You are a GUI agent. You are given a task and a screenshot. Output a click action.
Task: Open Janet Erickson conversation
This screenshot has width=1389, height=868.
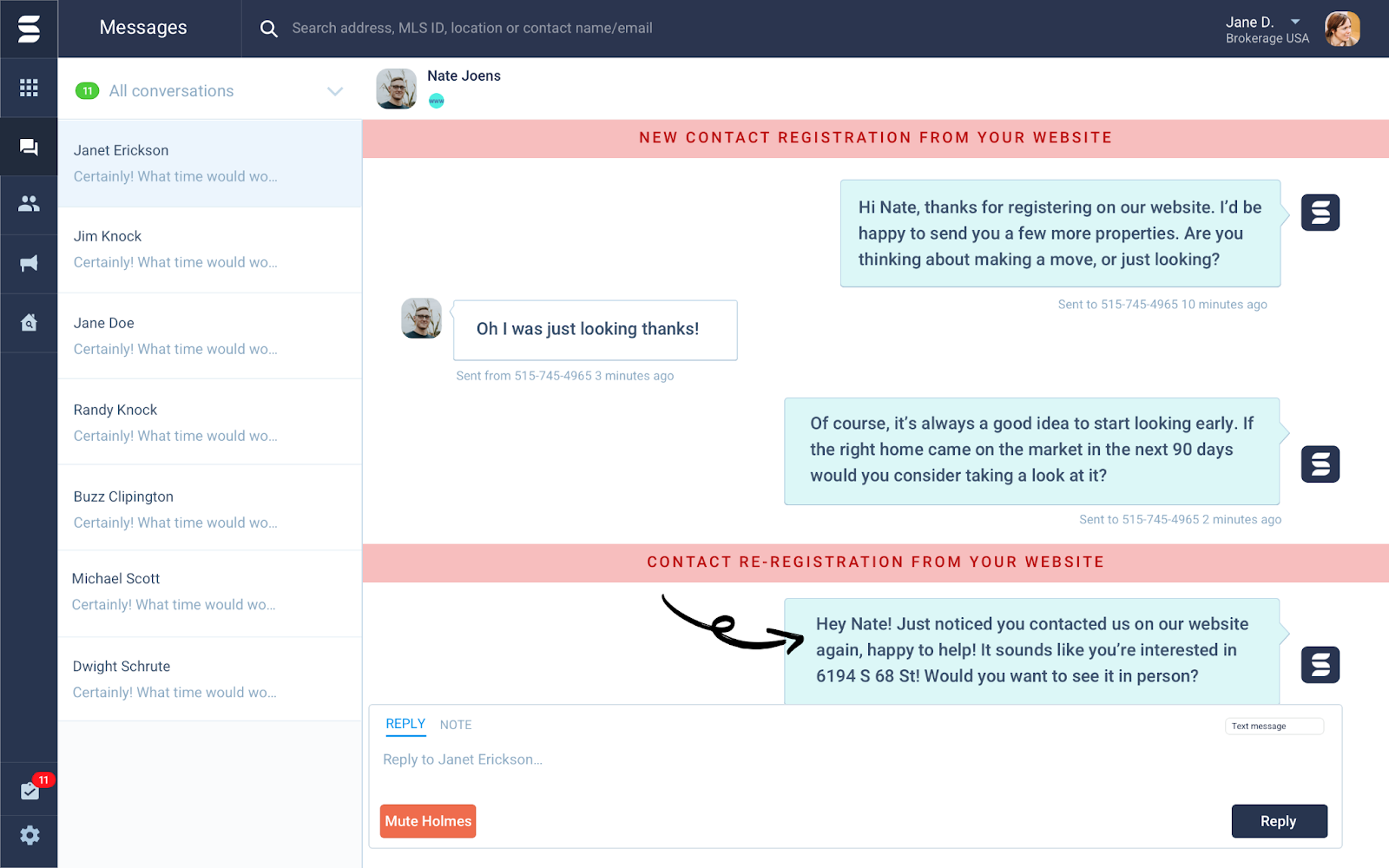tap(209, 163)
